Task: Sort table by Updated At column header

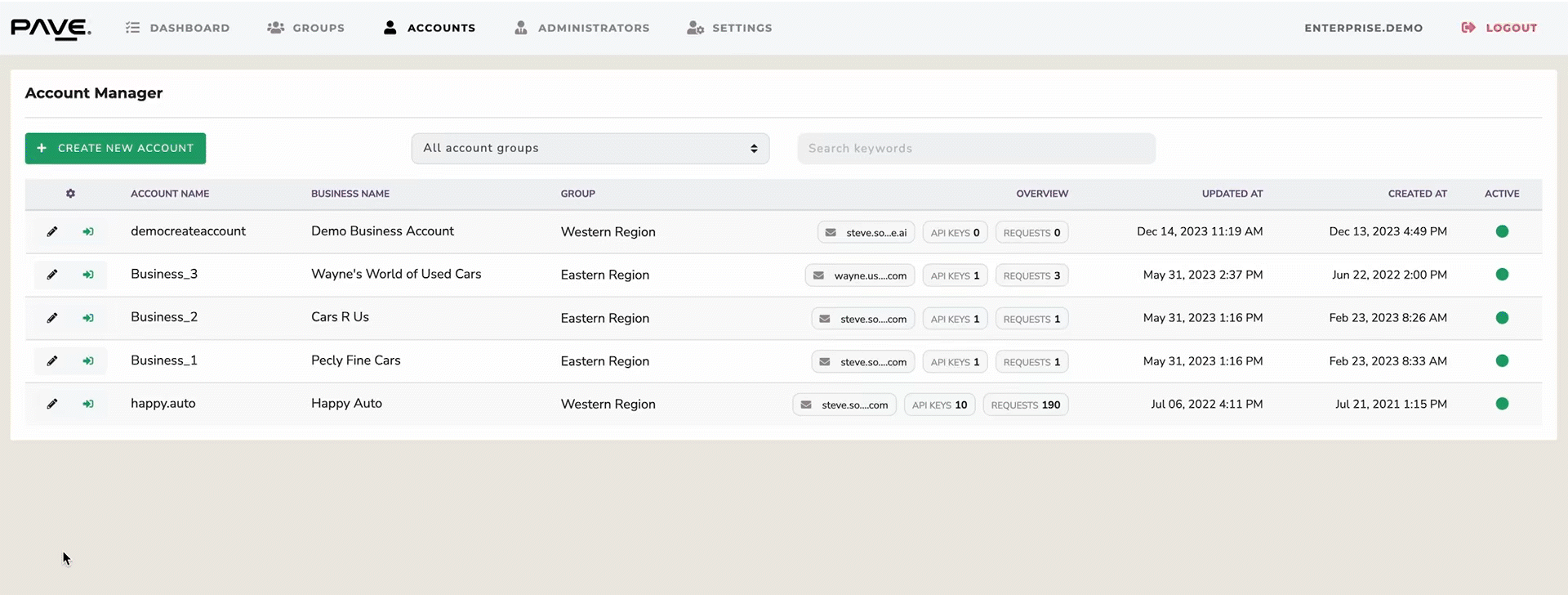Action: pos(1232,194)
